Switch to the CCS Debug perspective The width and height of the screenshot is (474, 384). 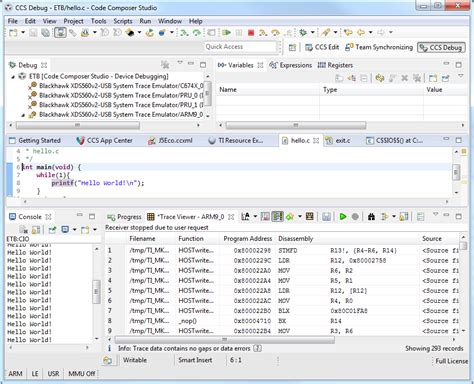click(441, 48)
